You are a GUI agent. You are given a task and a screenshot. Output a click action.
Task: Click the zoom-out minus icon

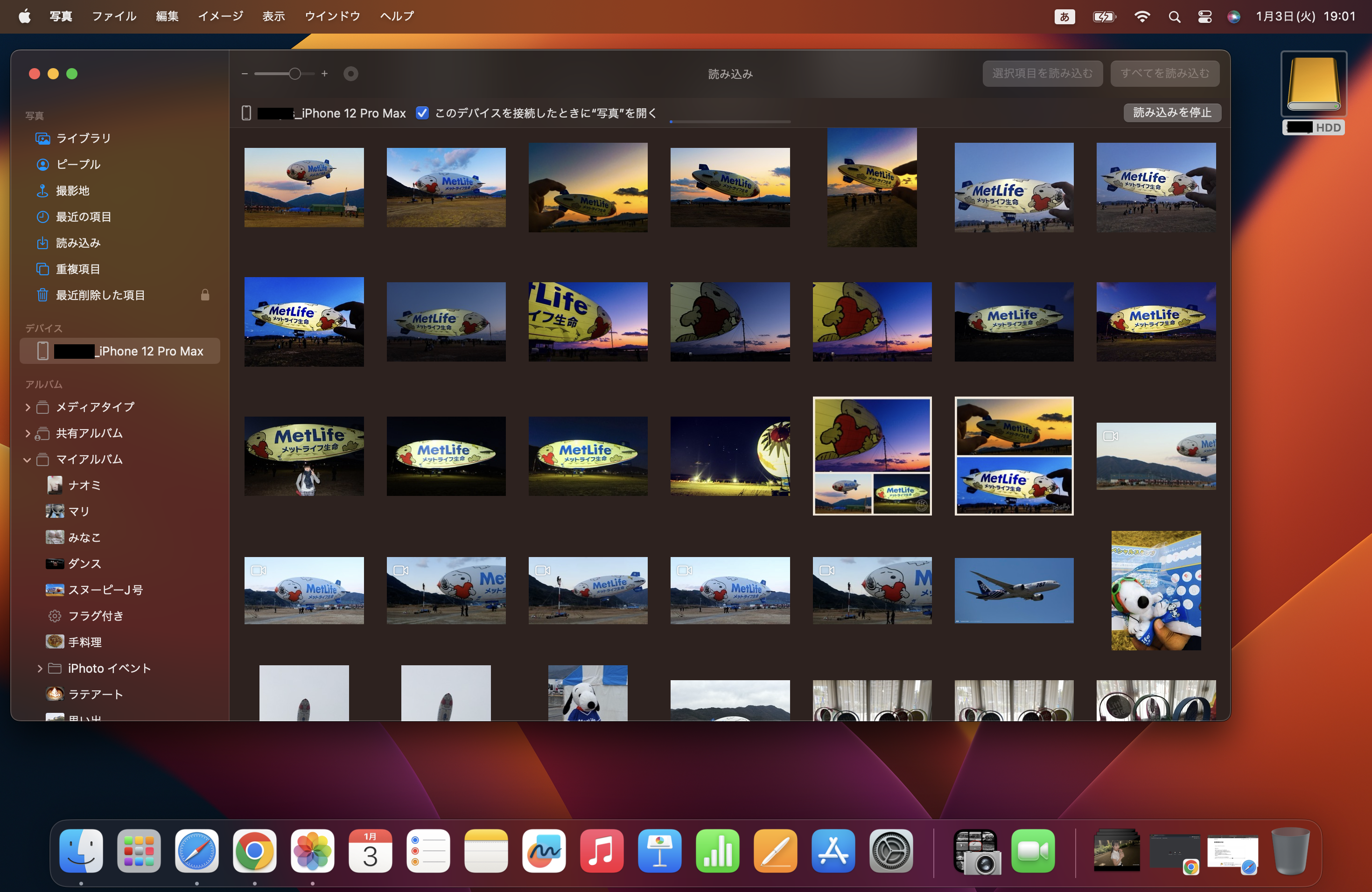pyautogui.click(x=245, y=74)
